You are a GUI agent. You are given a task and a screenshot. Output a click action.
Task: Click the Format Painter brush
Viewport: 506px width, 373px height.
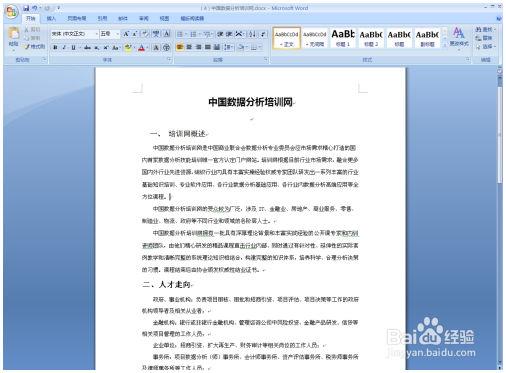click(x=35, y=47)
